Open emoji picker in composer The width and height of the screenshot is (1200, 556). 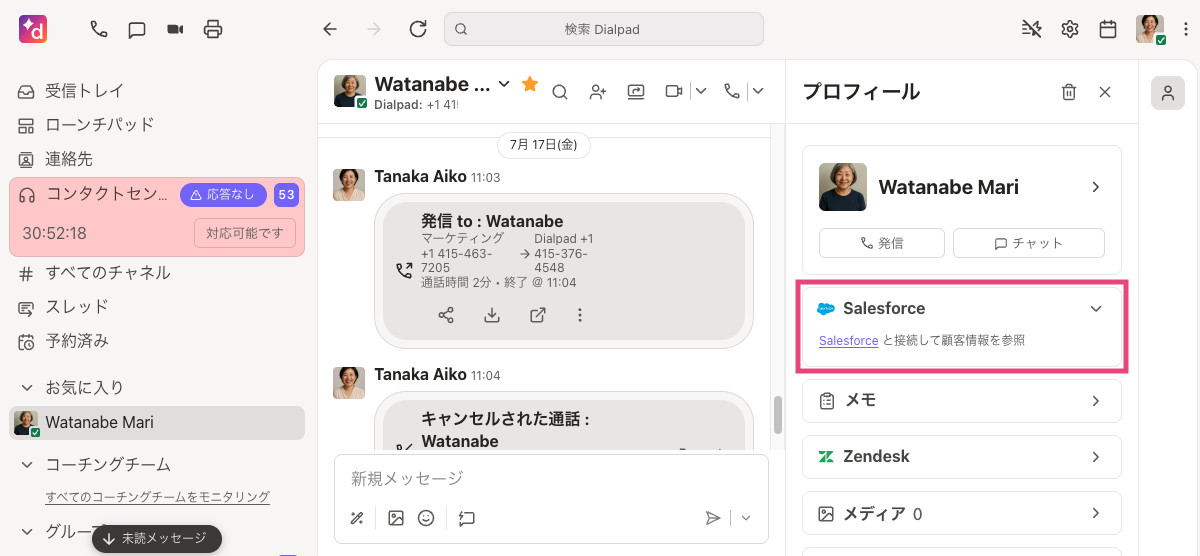click(426, 518)
